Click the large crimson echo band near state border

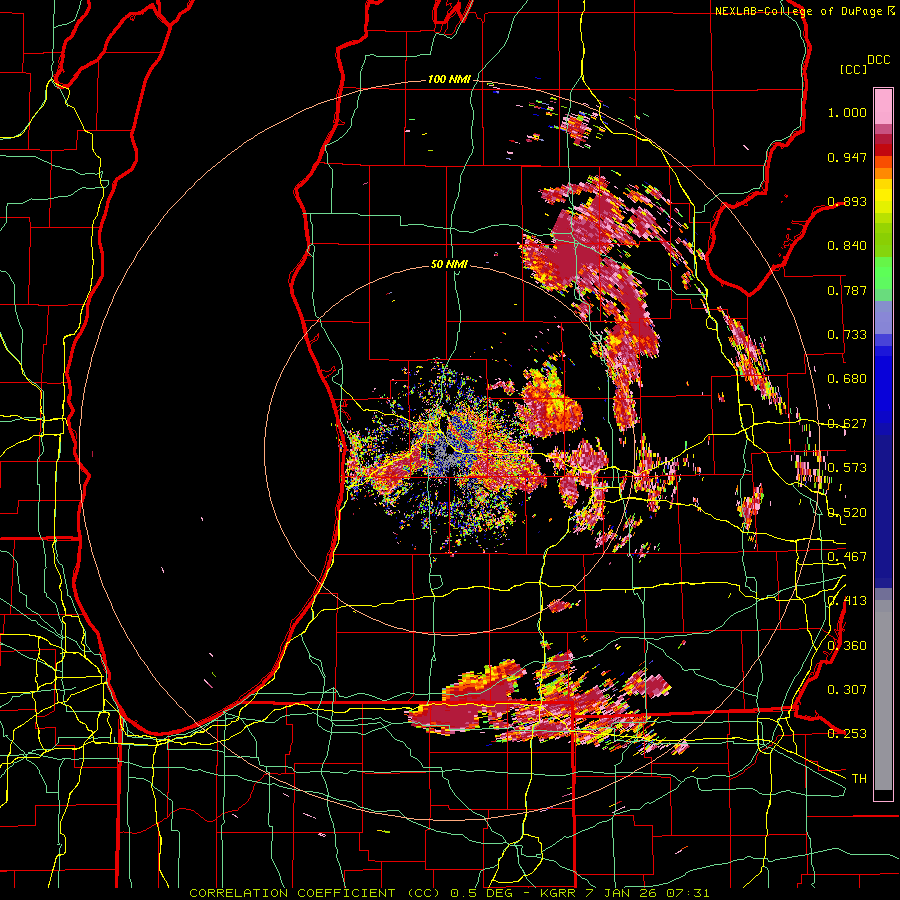coord(447,717)
